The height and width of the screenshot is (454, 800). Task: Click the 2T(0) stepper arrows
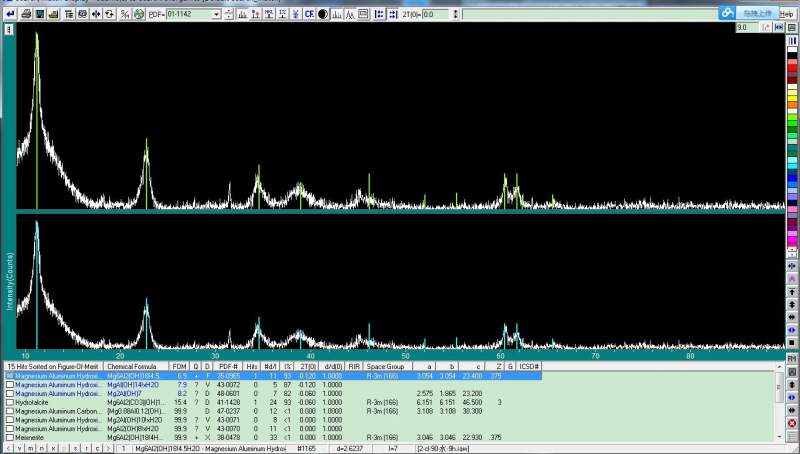pyautogui.click(x=456, y=14)
